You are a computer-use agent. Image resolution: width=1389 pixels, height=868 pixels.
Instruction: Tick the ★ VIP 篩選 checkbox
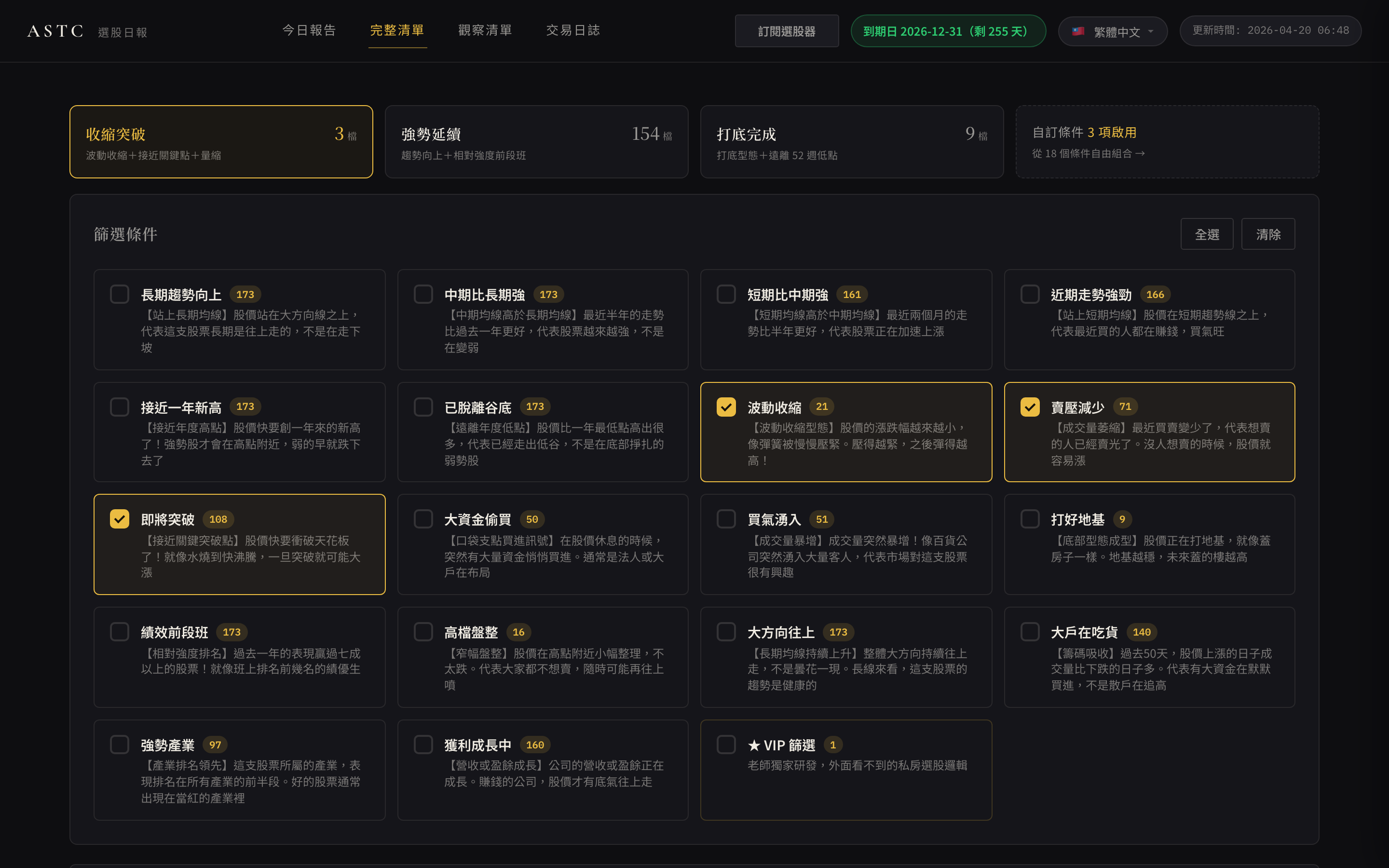pyautogui.click(x=726, y=745)
